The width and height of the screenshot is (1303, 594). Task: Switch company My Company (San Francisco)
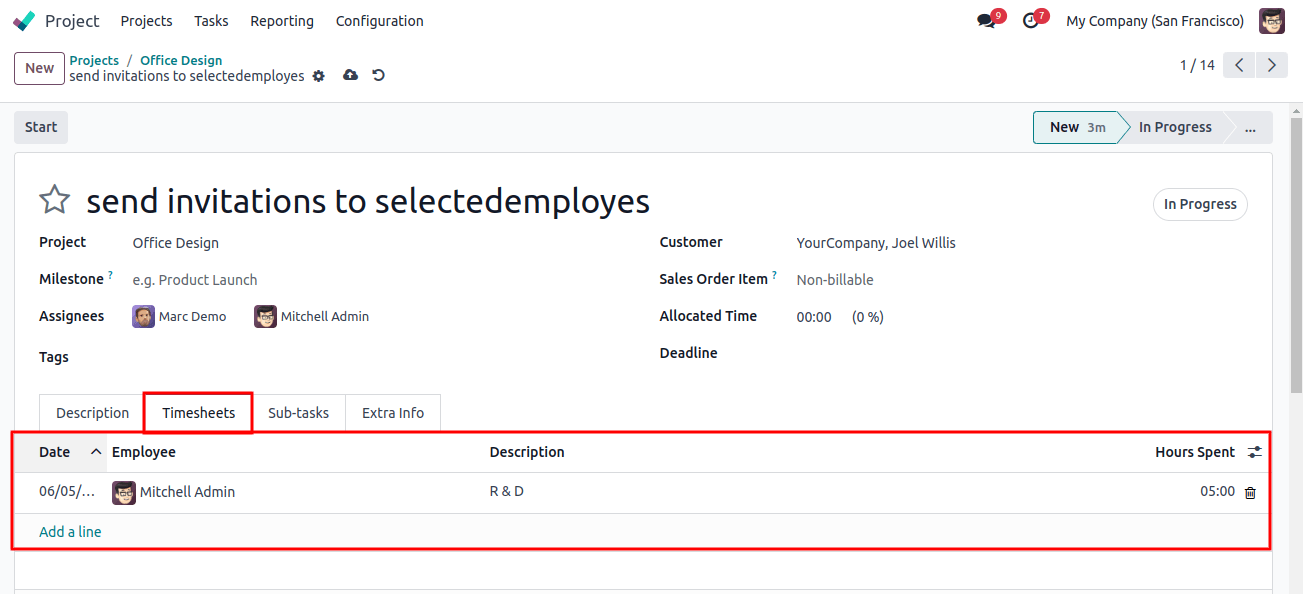pyautogui.click(x=1155, y=21)
